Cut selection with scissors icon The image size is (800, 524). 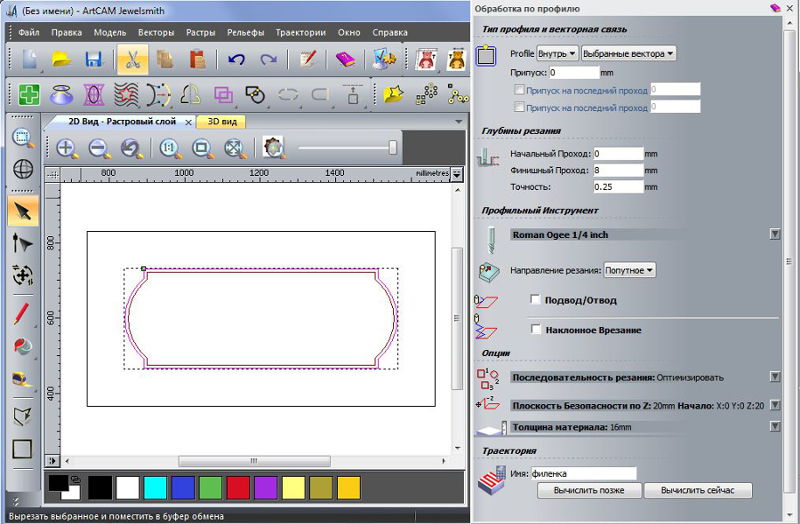click(133, 60)
